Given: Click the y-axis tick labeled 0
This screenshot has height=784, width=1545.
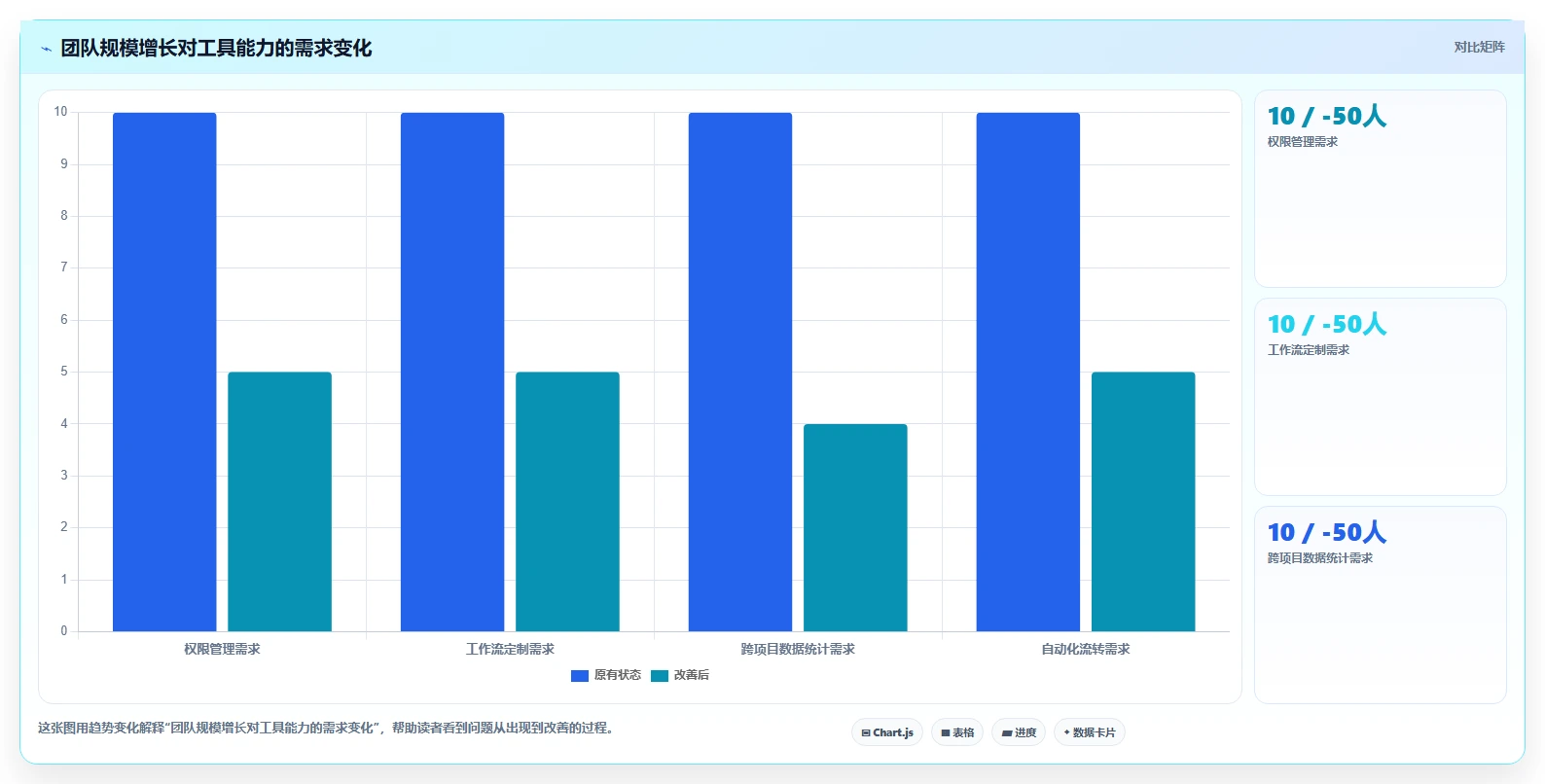Looking at the screenshot, I should (x=64, y=631).
